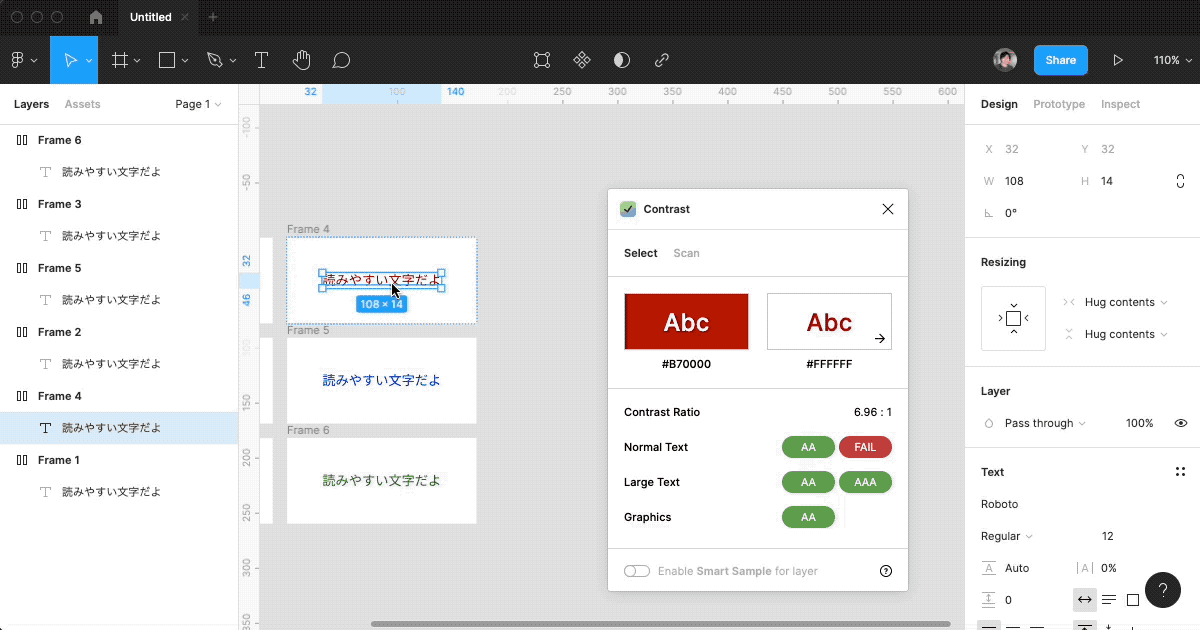Open the Pass through blend mode dropdown
Screen dimensions: 1200x630
pos(1044,423)
